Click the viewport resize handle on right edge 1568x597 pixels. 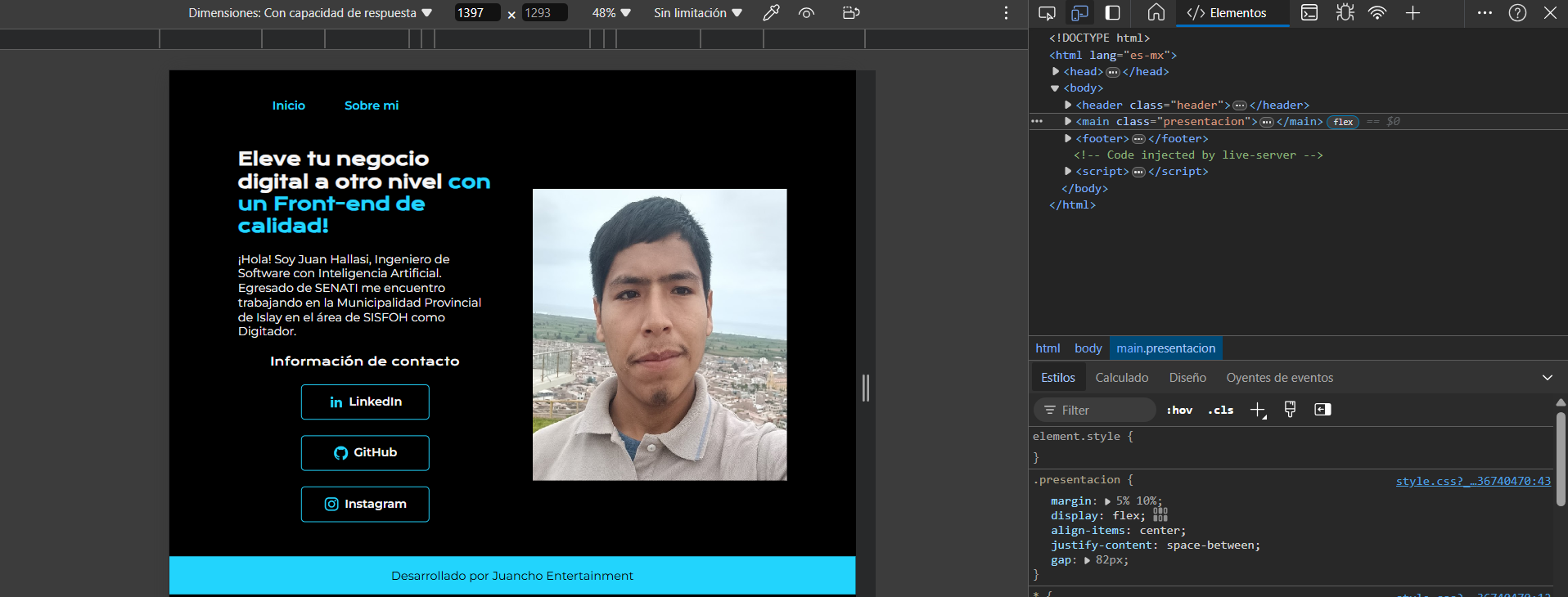pyautogui.click(x=866, y=388)
